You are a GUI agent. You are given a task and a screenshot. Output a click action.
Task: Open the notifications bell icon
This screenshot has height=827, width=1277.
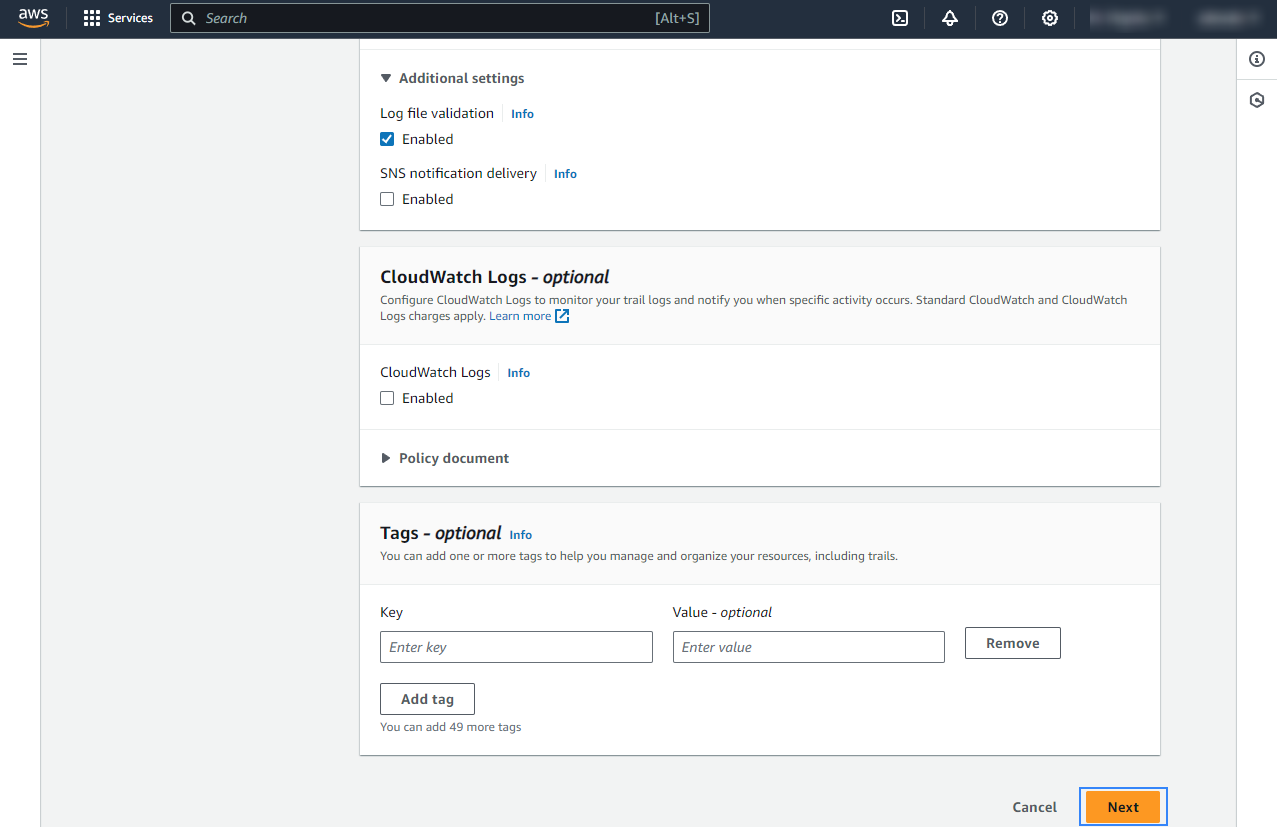pyautogui.click(x=950, y=18)
